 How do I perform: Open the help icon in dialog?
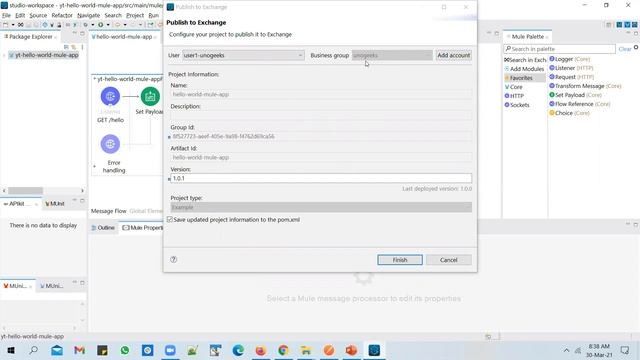[173, 259]
